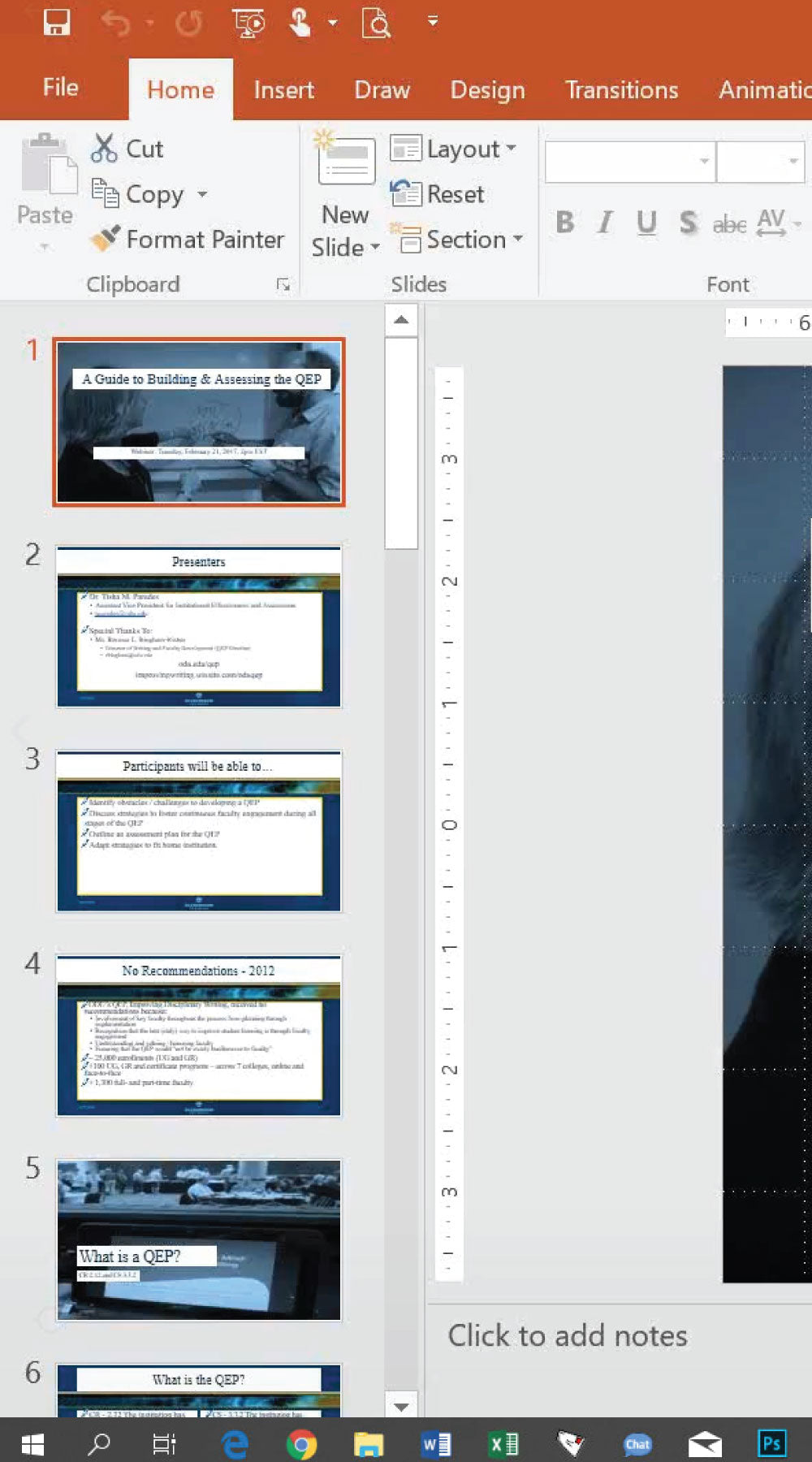
Task: Start presentation from beginning icon
Action: coord(248,23)
